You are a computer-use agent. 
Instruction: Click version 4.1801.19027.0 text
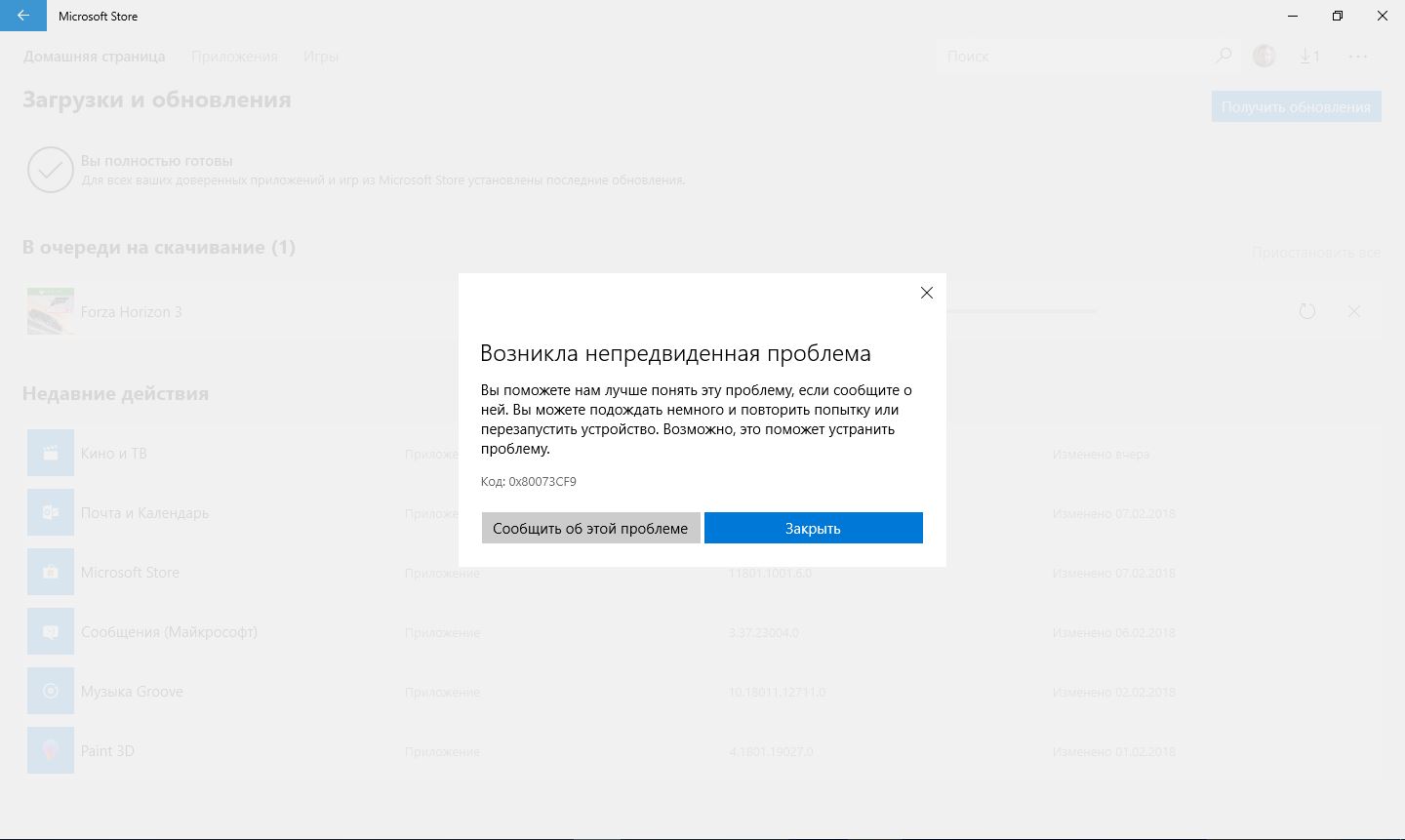[x=771, y=752]
